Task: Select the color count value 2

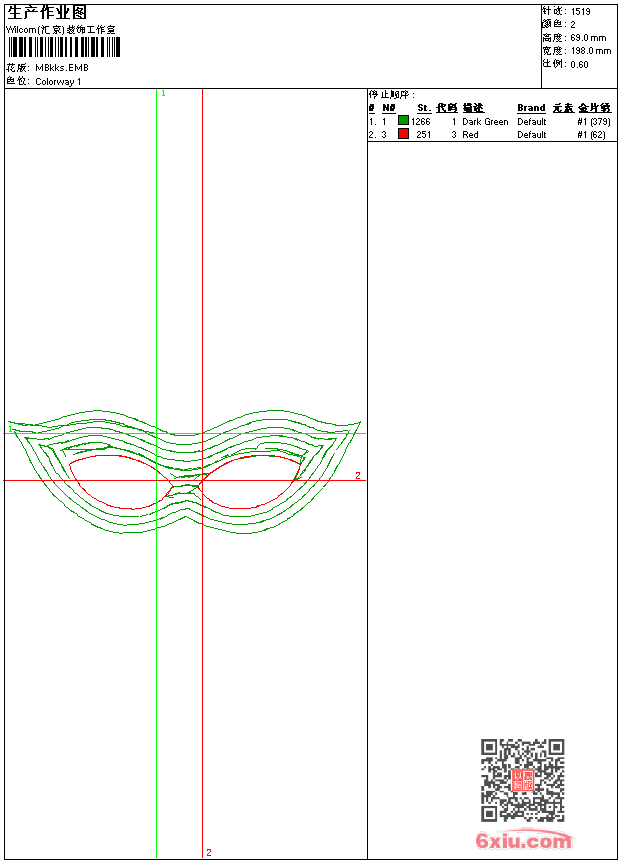Action: tap(573, 25)
